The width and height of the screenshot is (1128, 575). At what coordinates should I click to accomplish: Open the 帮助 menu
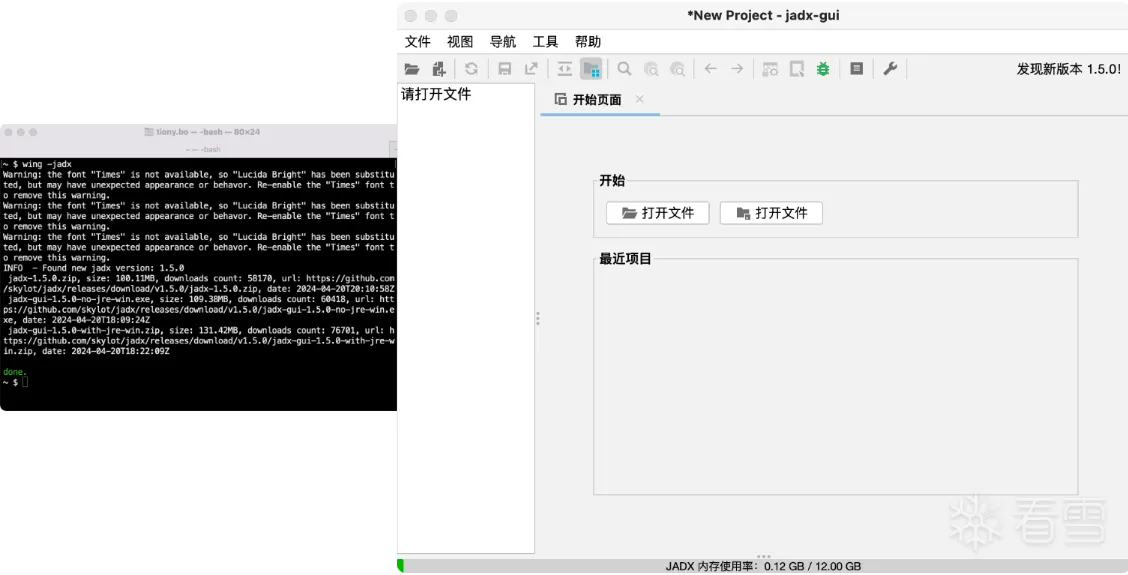(x=588, y=42)
